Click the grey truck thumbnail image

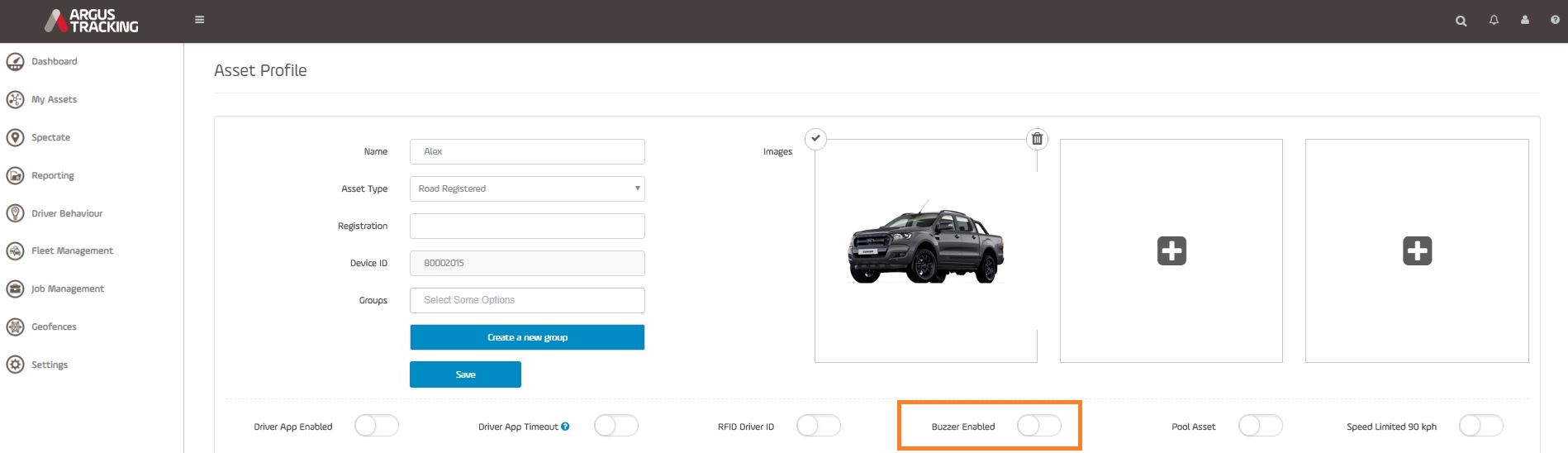click(926, 243)
